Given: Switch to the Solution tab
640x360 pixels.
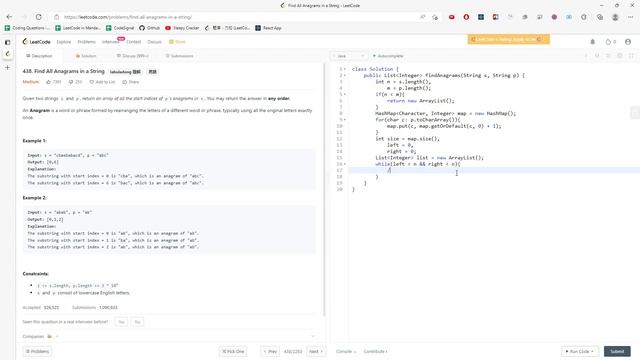Looking at the screenshot, I should 86,56.
